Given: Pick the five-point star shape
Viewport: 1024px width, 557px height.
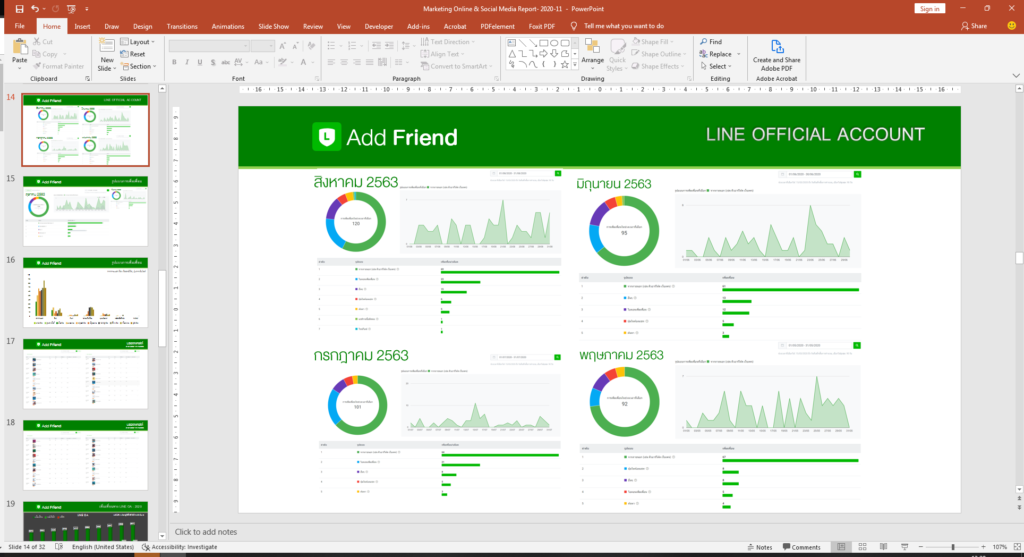Looking at the screenshot, I should pos(564,65).
